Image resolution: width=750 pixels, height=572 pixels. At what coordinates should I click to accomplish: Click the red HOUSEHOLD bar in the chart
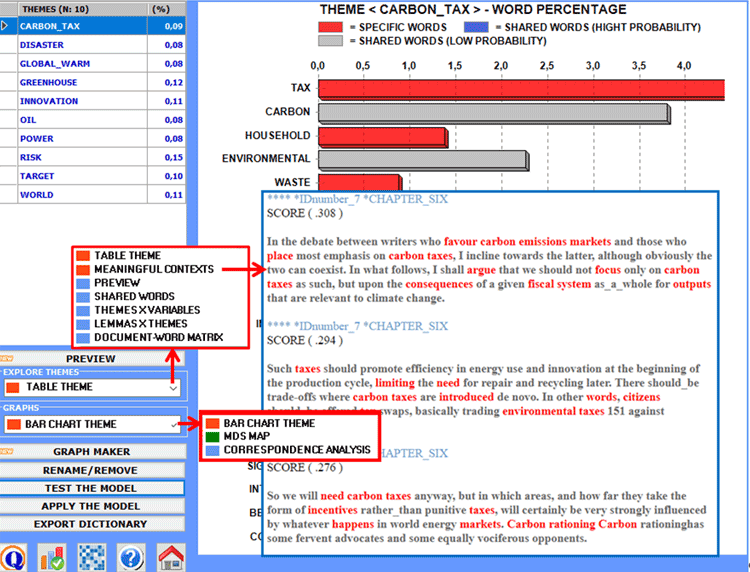[x=383, y=137]
